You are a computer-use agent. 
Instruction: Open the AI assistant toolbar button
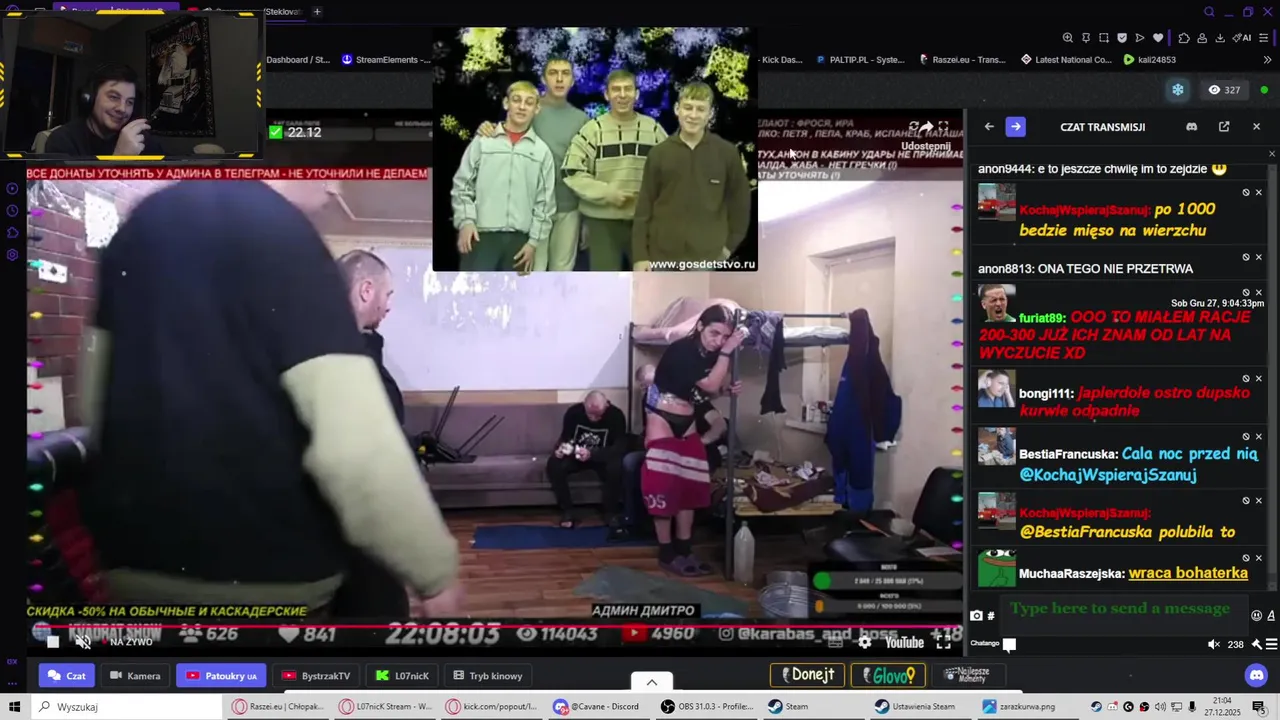tap(1241, 38)
